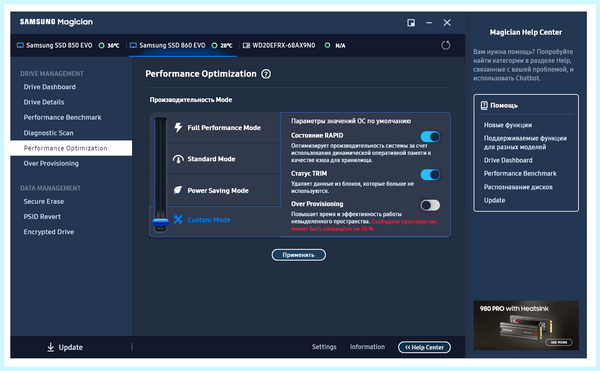Open Update link in Help Center
600x371 pixels.
(x=494, y=200)
